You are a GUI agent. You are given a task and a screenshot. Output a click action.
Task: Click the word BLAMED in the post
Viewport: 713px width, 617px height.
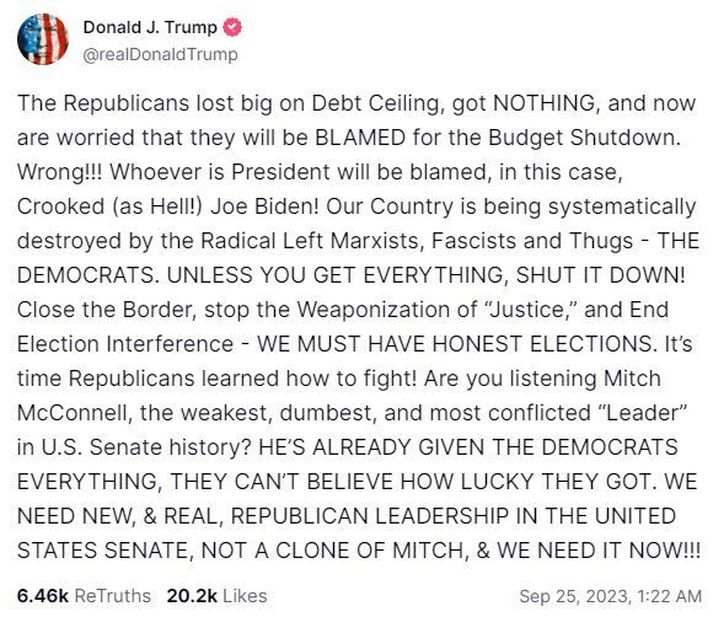(360, 137)
